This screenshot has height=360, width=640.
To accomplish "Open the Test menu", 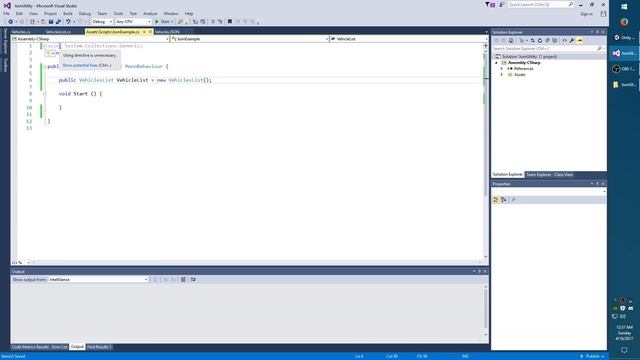I will (x=133, y=13).
